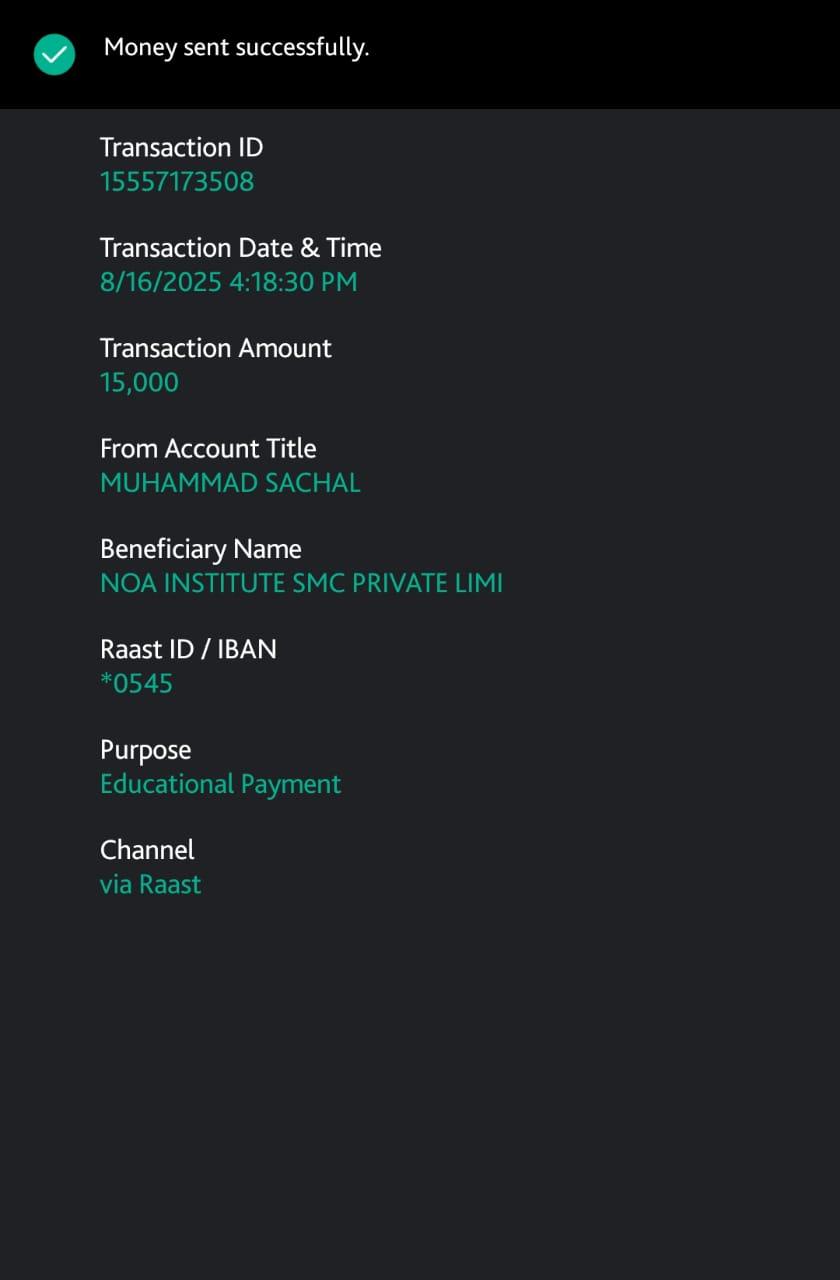Click the Transaction ID label

[x=181, y=147]
